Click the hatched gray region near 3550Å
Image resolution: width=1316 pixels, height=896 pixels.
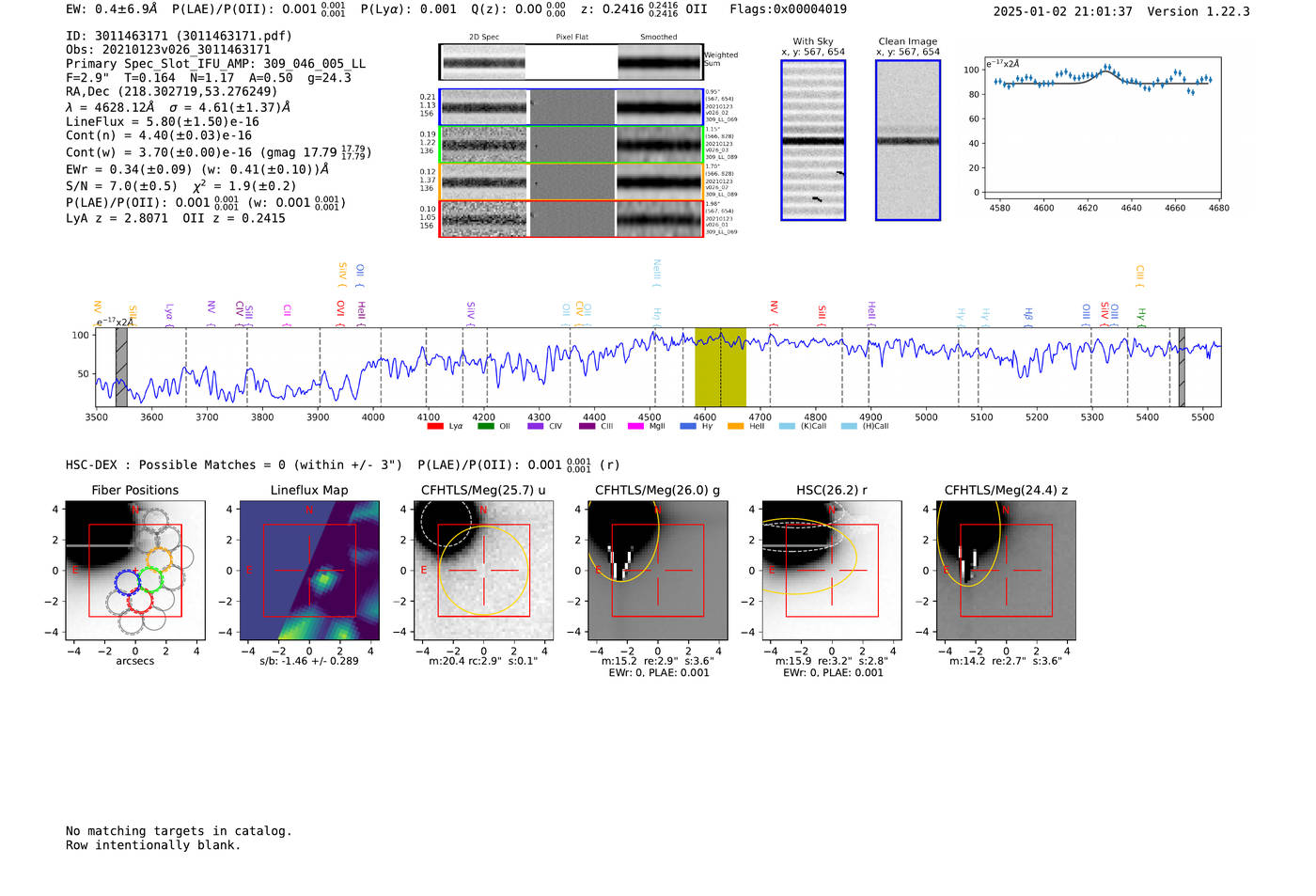(121, 367)
